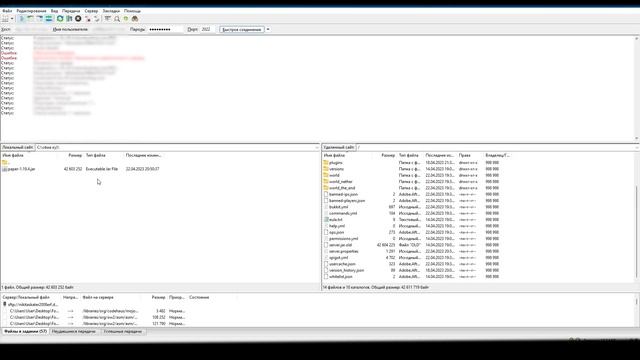Click the Хост input field
Screen dimensions: 640x360
point(31,29)
